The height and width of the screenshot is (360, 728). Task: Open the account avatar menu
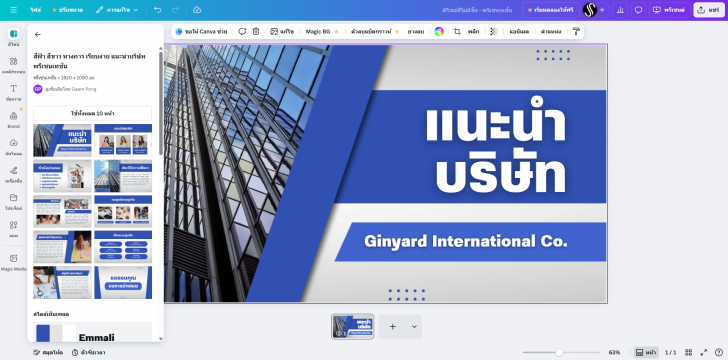click(x=590, y=10)
